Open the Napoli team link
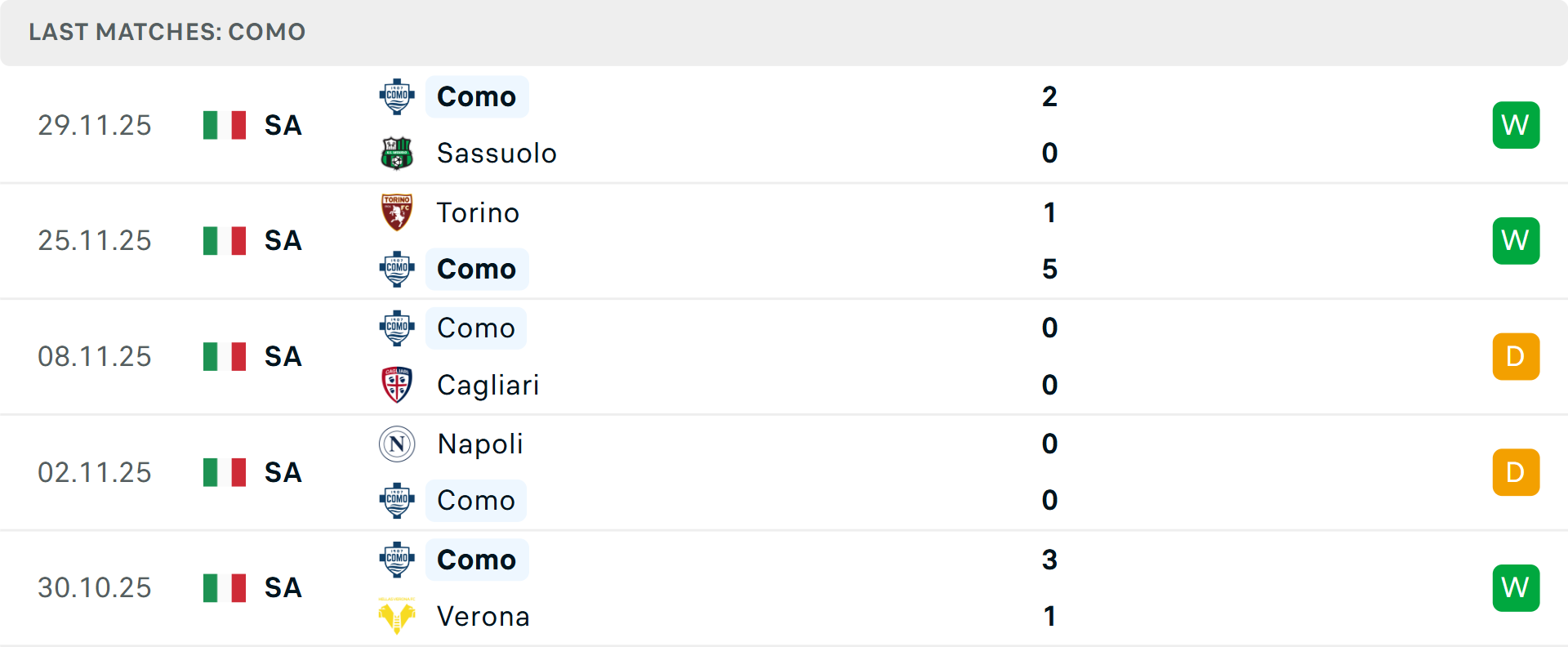This screenshot has height=647, width=1568. click(480, 444)
